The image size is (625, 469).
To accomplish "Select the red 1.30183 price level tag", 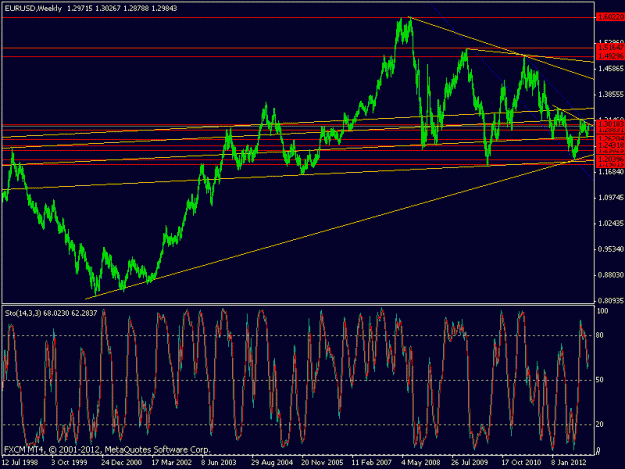I will pos(610,125).
